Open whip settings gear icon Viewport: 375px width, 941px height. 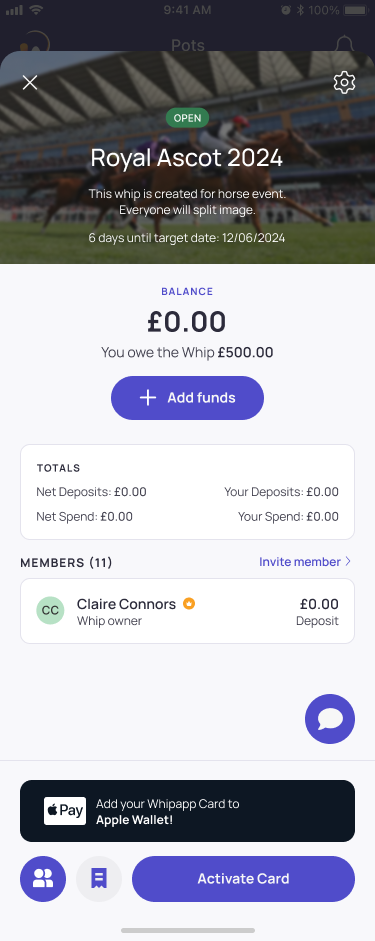pyautogui.click(x=344, y=83)
